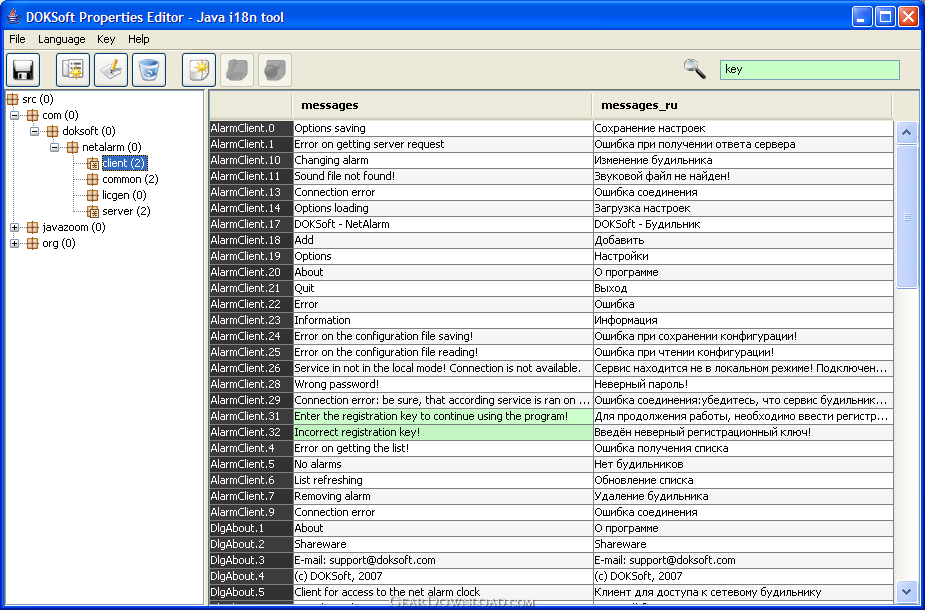Expand the javazoom tree node
Screen dimensions: 925x610
[x=15, y=227]
